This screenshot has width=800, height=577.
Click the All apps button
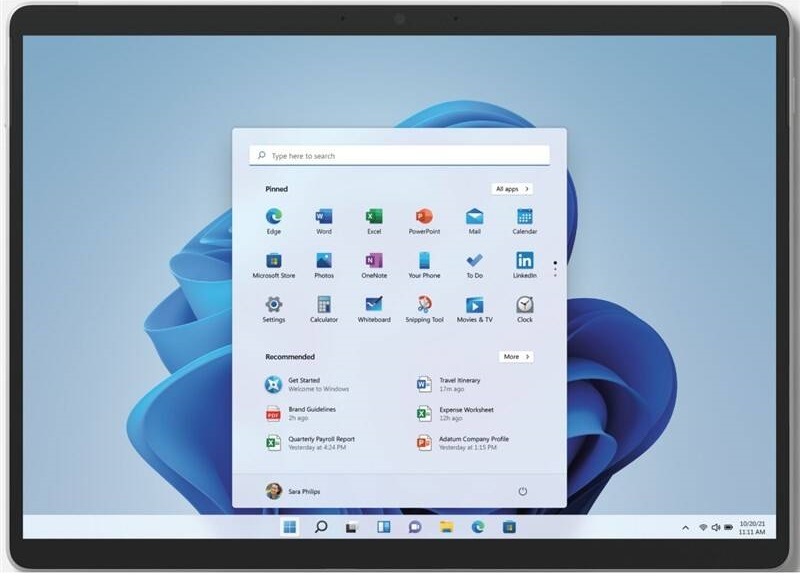[512, 189]
